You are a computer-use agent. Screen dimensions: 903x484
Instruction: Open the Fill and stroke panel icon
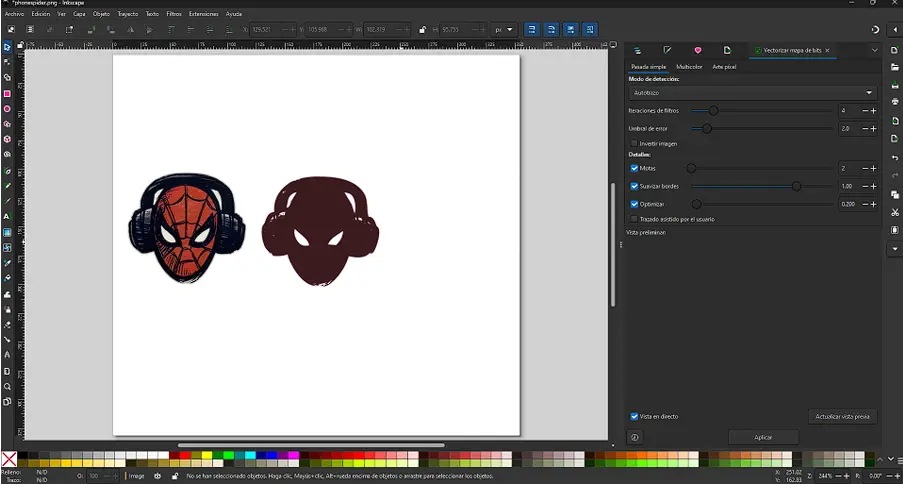coord(667,51)
